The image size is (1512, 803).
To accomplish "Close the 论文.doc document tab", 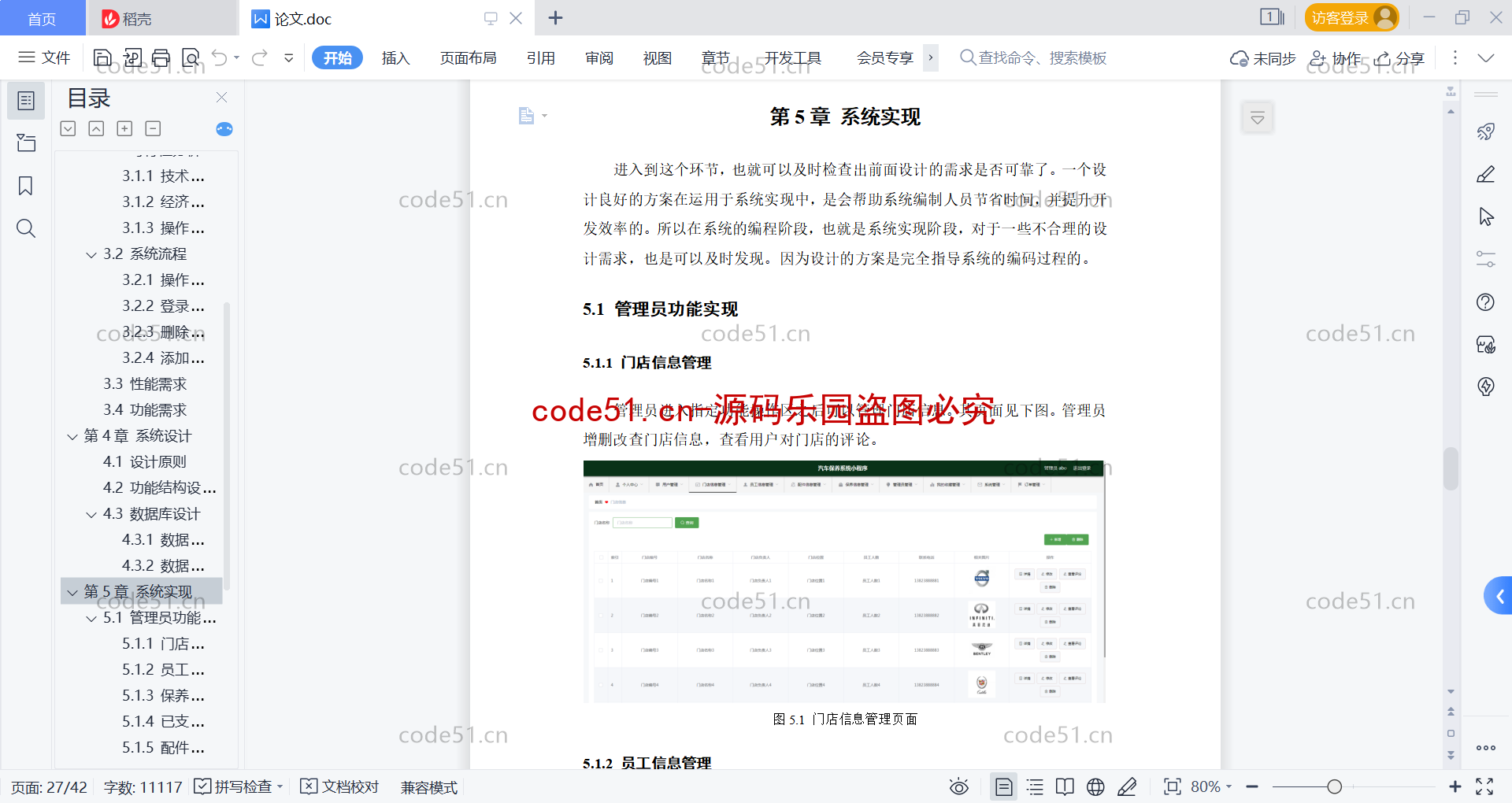I will tap(516, 18).
